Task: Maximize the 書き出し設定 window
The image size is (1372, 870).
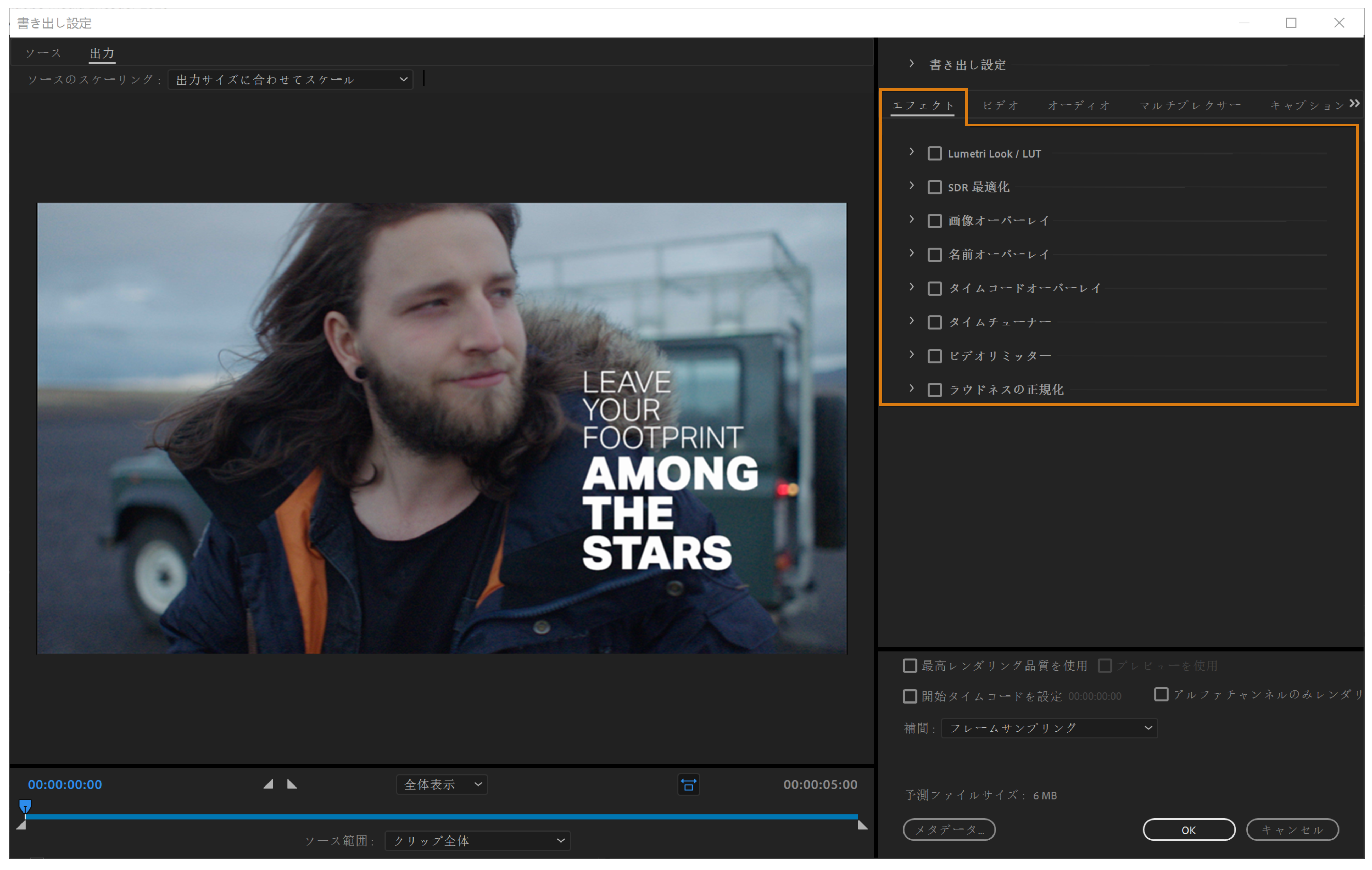Action: (x=1291, y=23)
